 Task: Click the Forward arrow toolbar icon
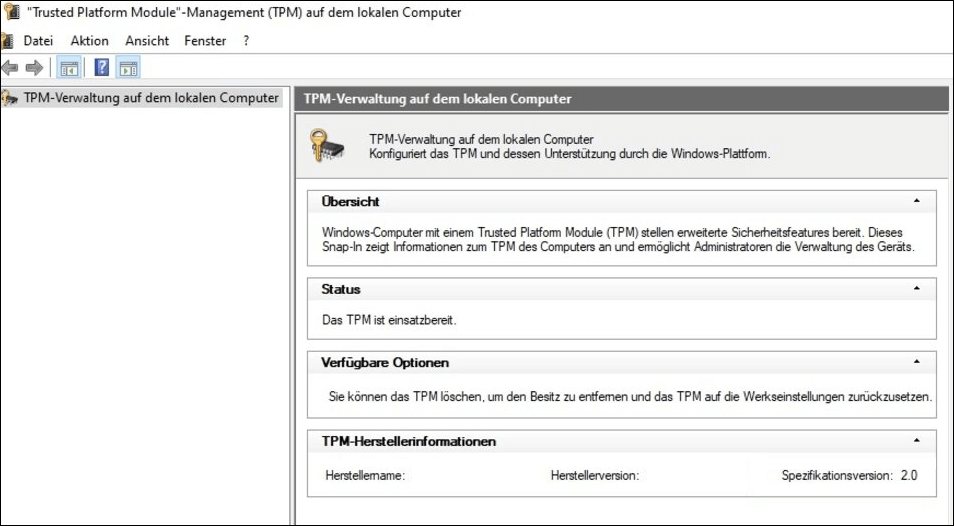tap(34, 67)
